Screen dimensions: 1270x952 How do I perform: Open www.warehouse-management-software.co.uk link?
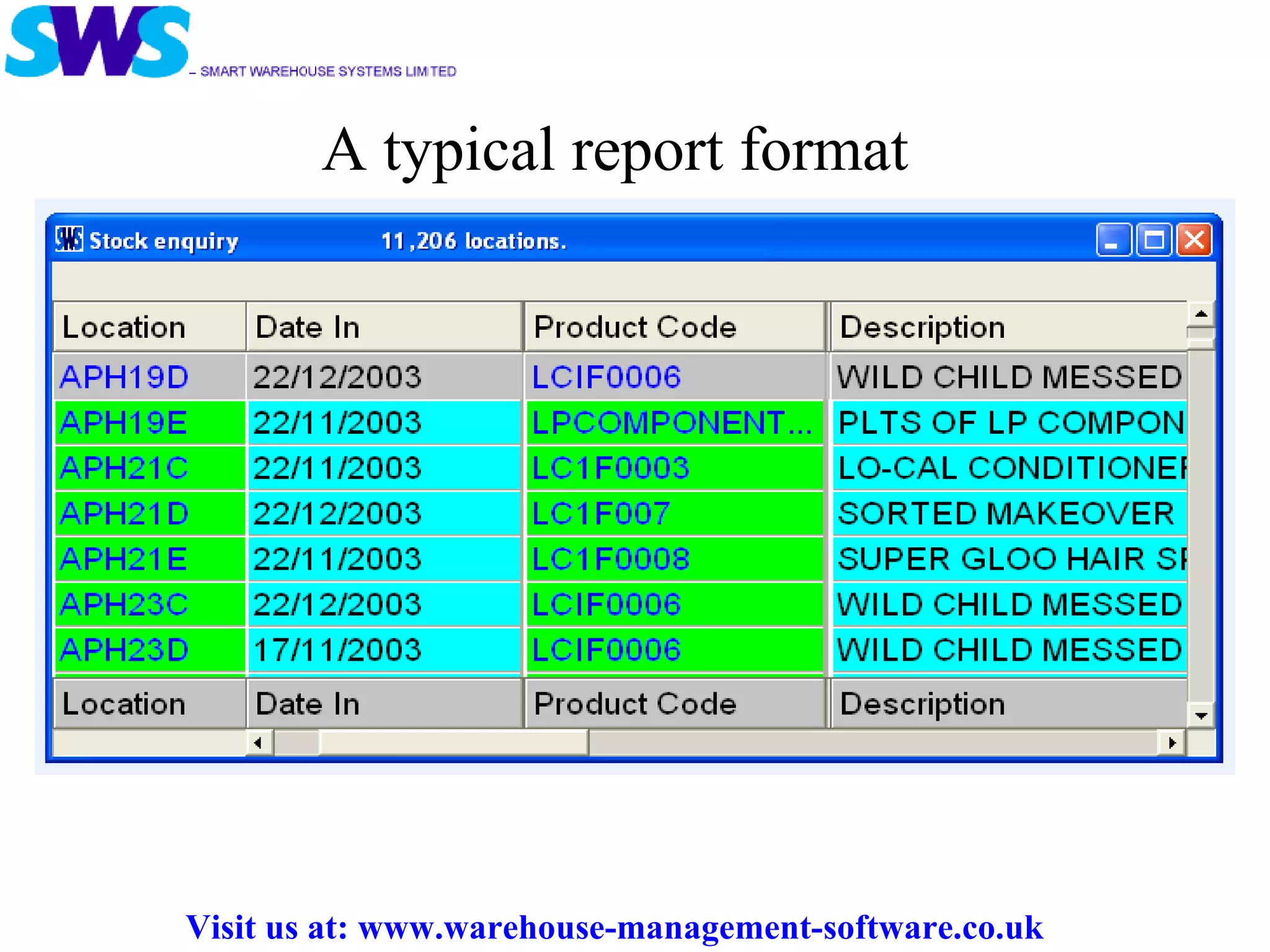tap(701, 927)
